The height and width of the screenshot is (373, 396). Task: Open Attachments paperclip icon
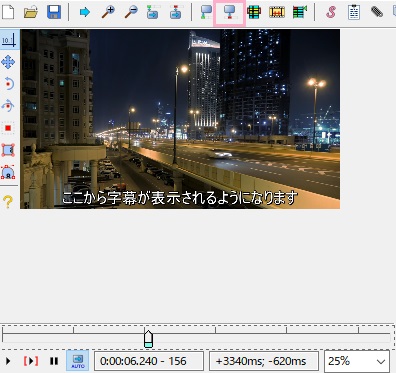click(377, 12)
